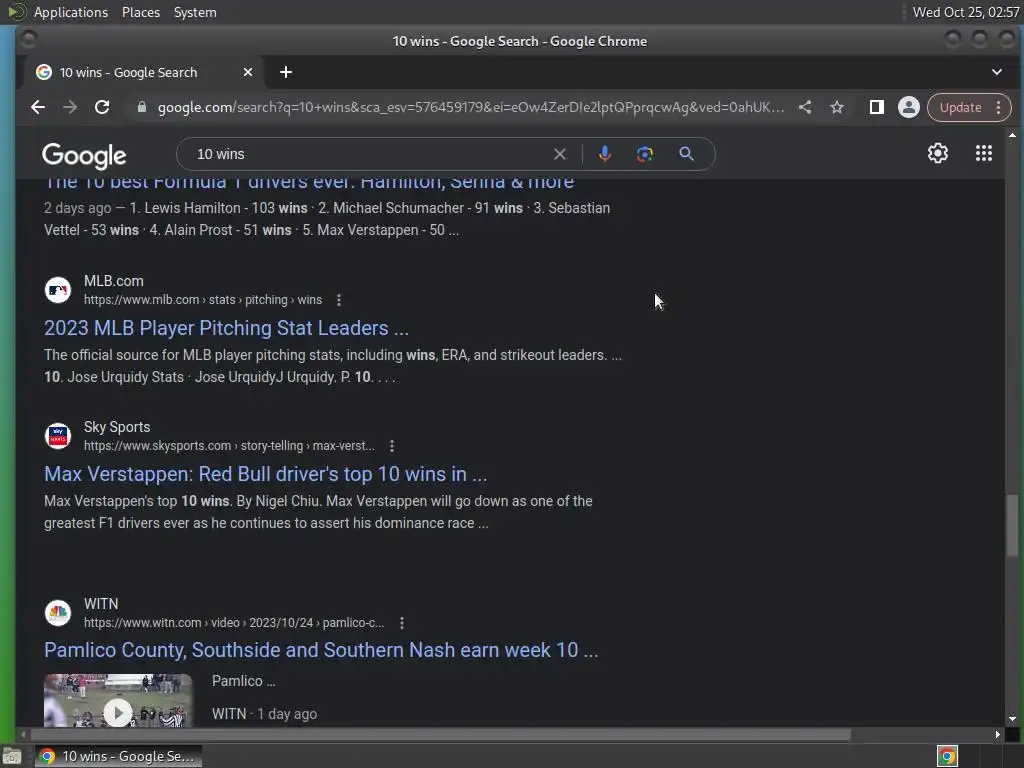Open more options for Sky Sports result
1024x768 pixels.
pos(392,446)
